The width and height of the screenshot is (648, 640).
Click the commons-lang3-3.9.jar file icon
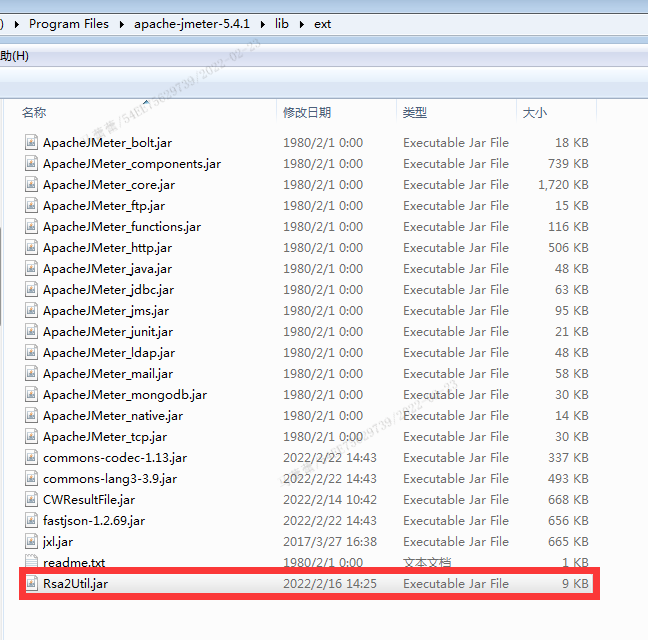(x=31, y=478)
